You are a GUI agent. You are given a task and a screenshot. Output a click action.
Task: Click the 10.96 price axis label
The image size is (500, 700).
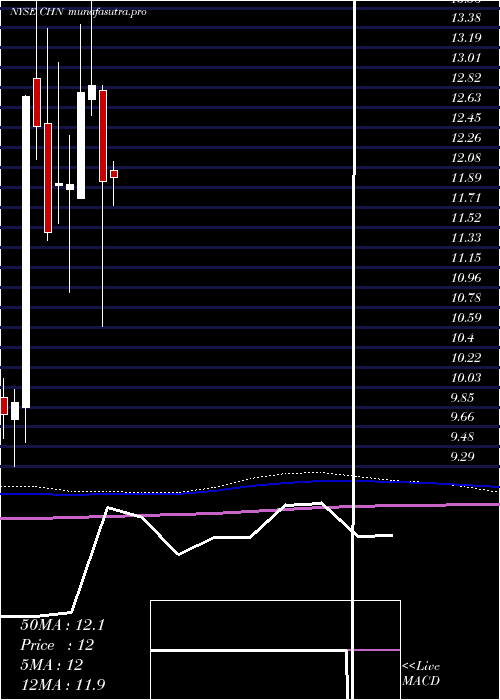466,278
